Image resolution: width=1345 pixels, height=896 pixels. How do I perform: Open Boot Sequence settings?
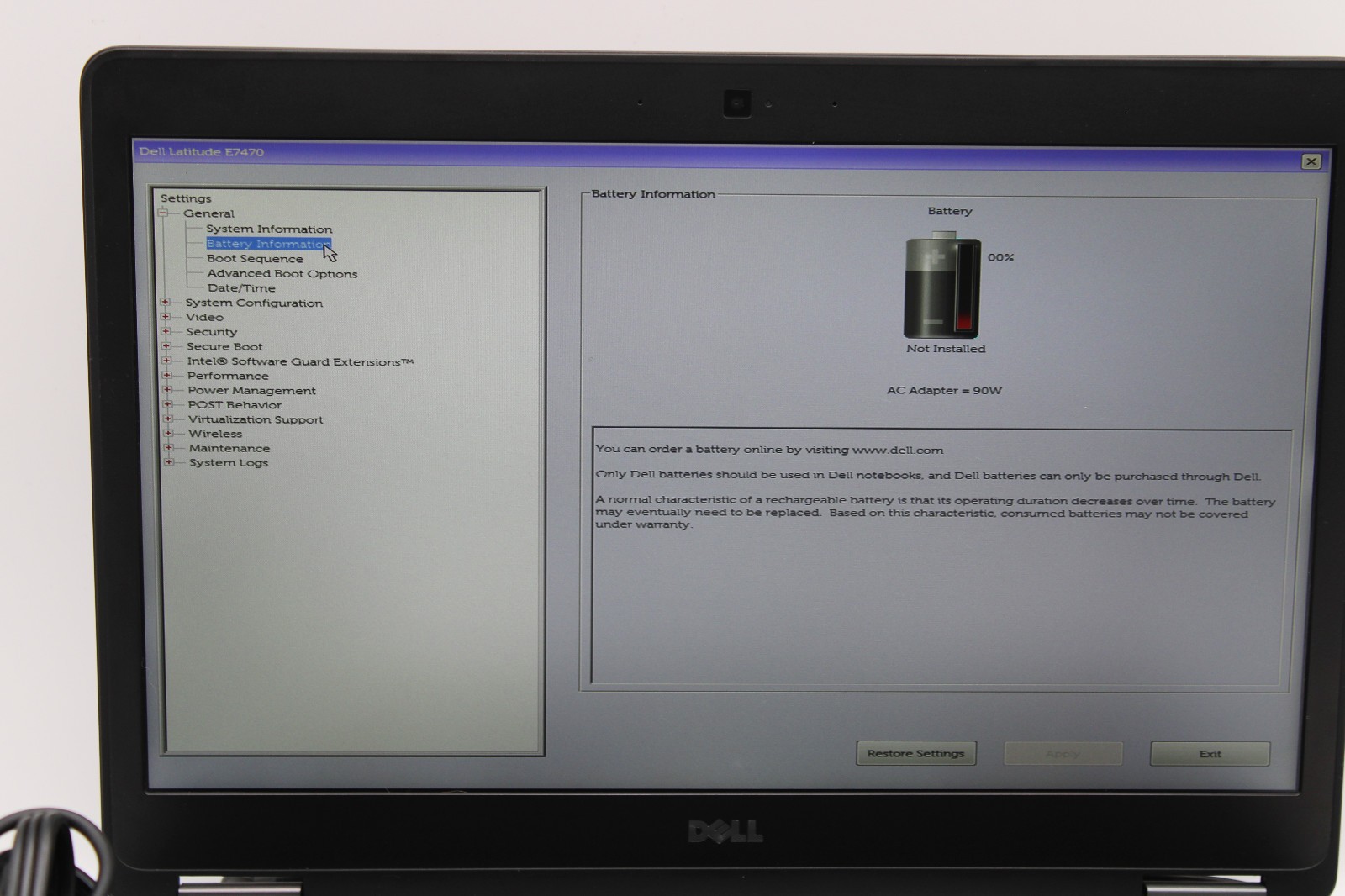tap(255, 258)
